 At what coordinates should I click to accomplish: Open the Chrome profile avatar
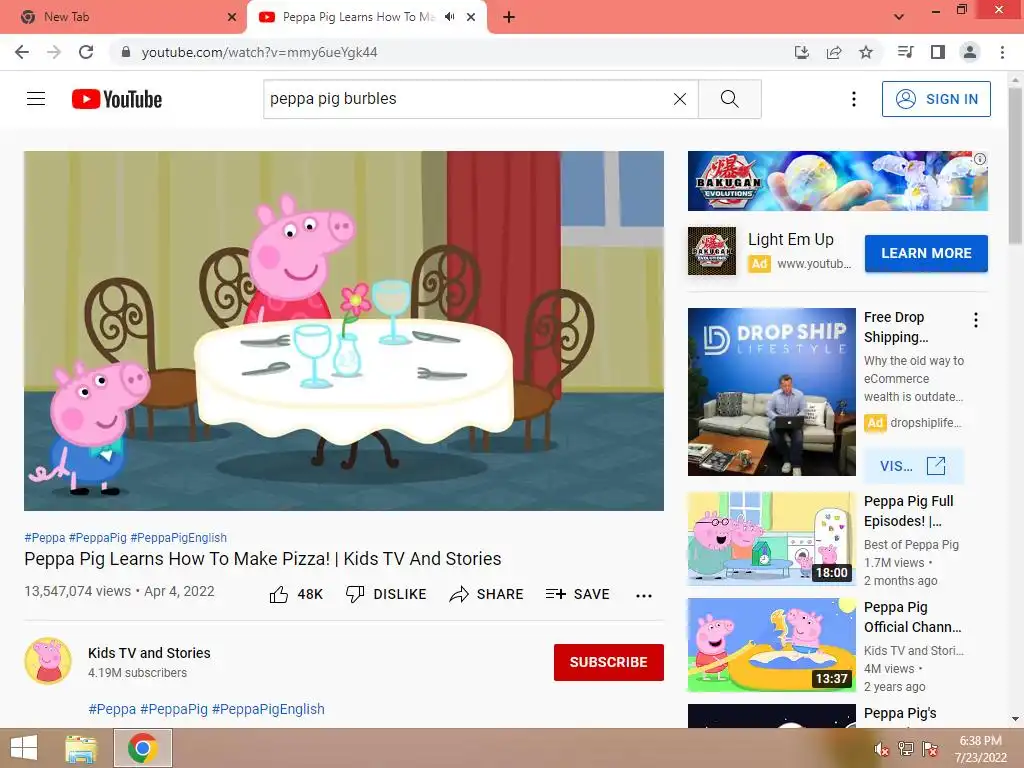(970, 52)
